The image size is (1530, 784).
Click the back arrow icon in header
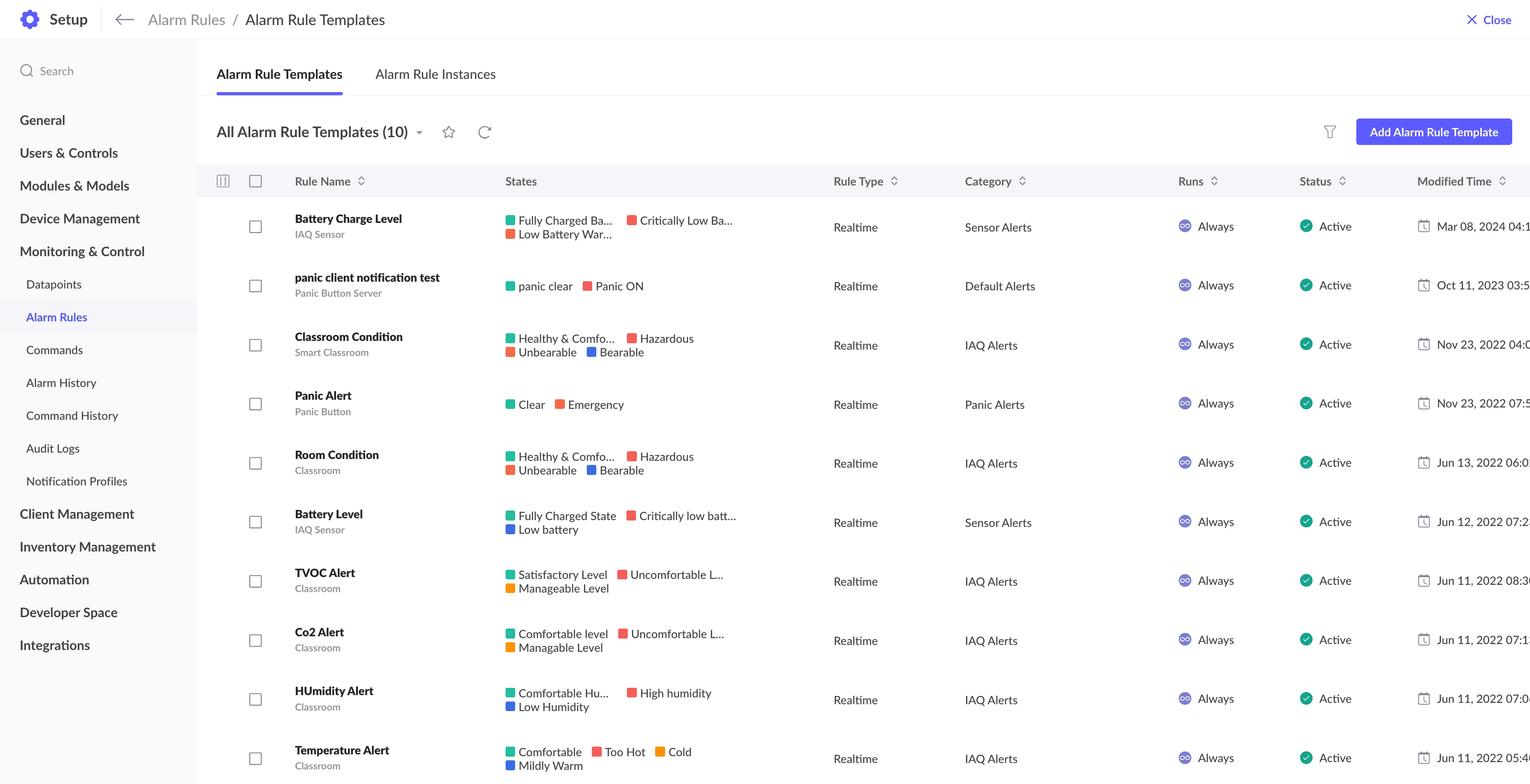pyautogui.click(x=124, y=20)
